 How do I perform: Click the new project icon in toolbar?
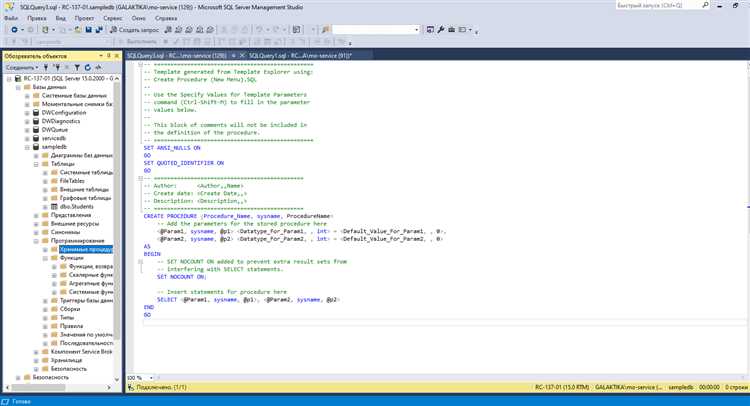pyautogui.click(x=45, y=30)
